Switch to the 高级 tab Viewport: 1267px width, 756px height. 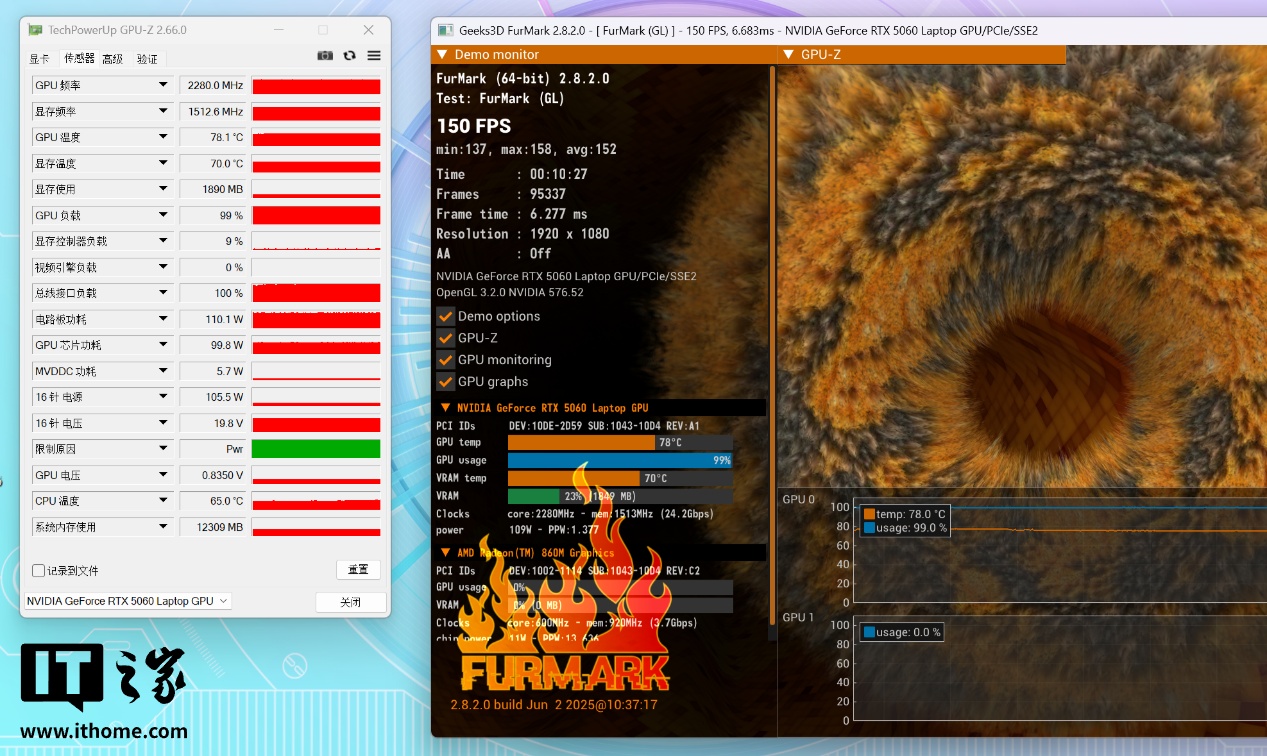tap(112, 59)
